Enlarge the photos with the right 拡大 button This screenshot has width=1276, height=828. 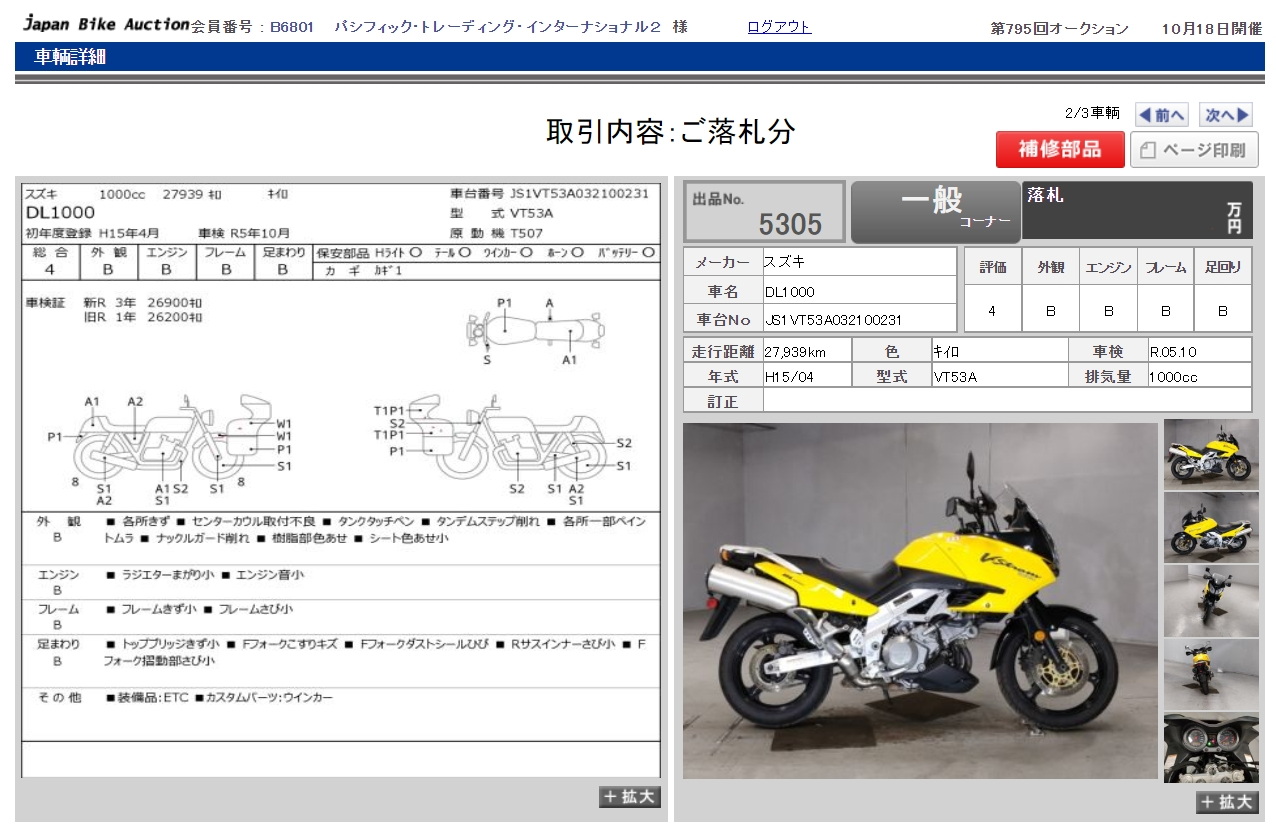coord(1226,802)
